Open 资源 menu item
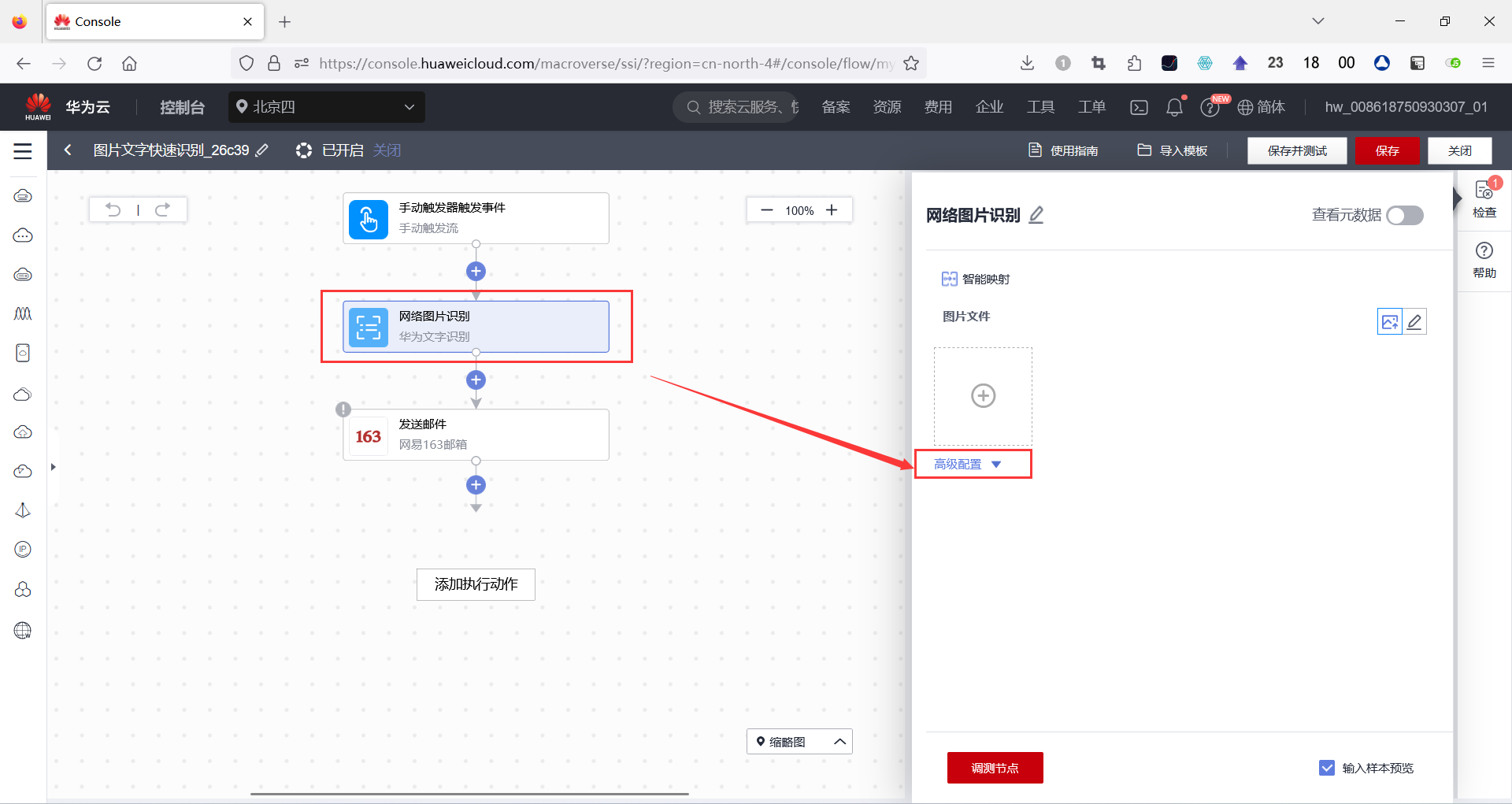 click(887, 107)
